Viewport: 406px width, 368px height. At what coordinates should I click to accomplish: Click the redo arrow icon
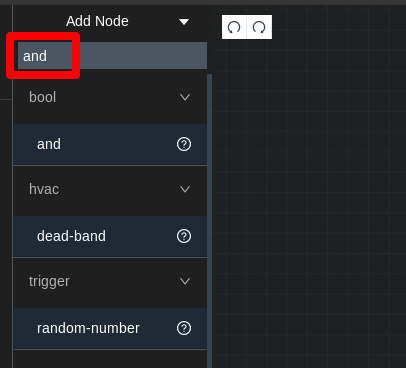click(259, 27)
